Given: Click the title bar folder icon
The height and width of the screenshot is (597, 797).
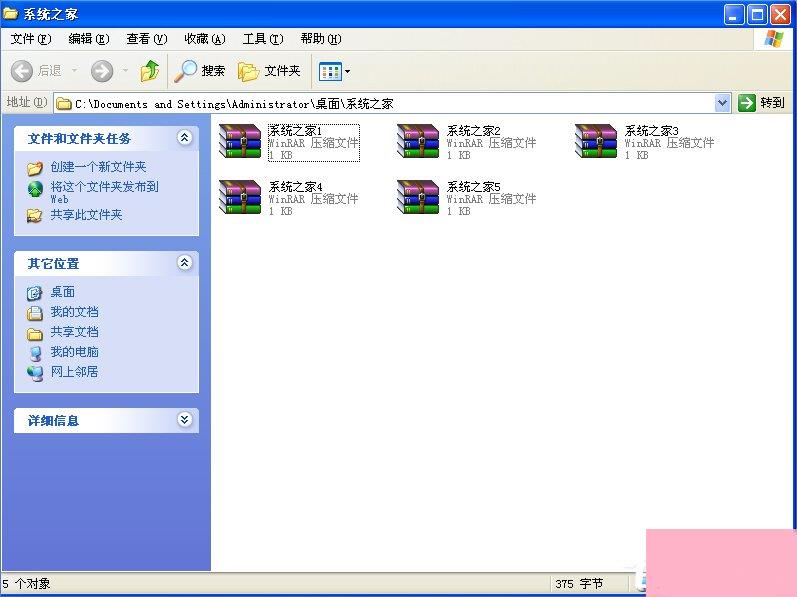Looking at the screenshot, I should point(11,14).
